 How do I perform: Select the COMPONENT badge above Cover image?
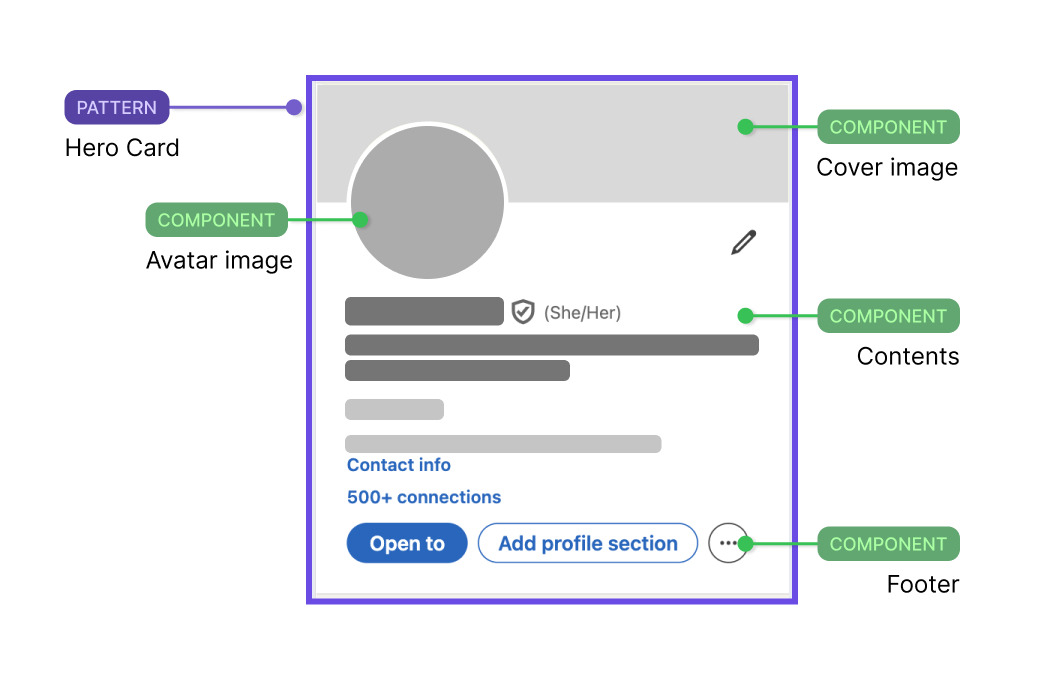pos(888,127)
